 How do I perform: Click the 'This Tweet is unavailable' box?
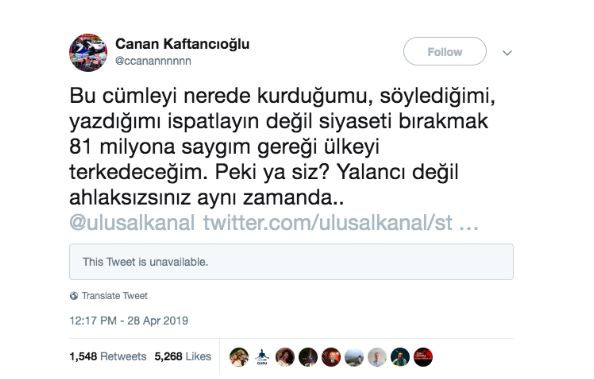pyautogui.click(x=291, y=262)
